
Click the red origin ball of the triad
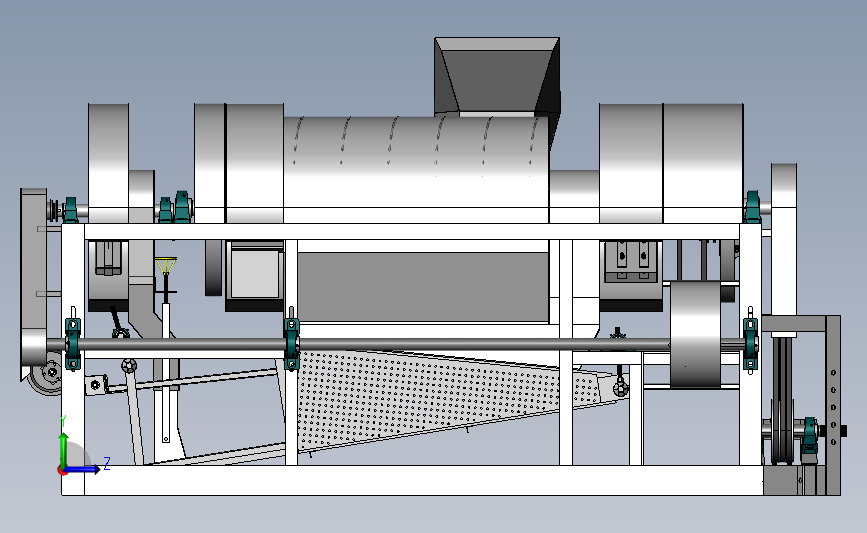click(62, 471)
